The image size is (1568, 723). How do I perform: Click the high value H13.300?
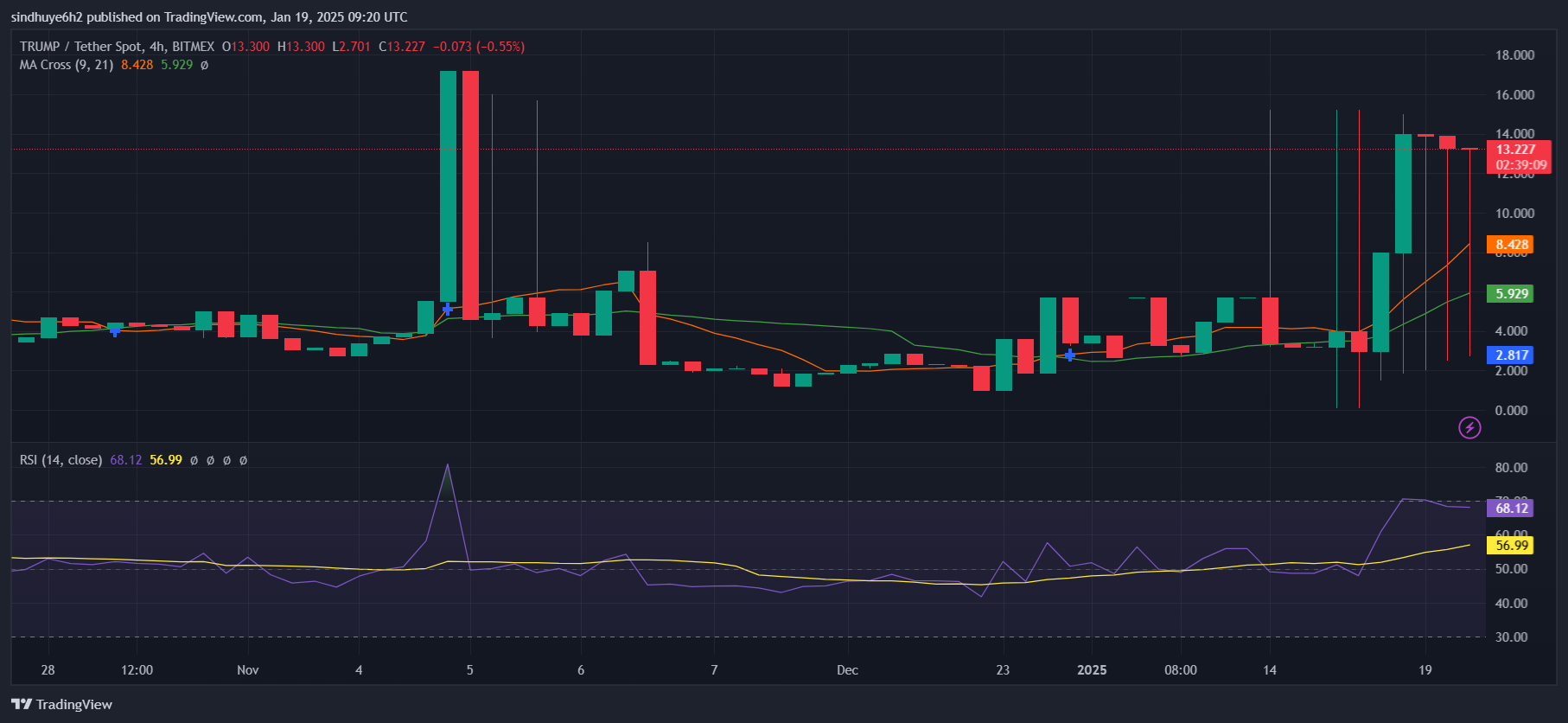click(x=301, y=47)
